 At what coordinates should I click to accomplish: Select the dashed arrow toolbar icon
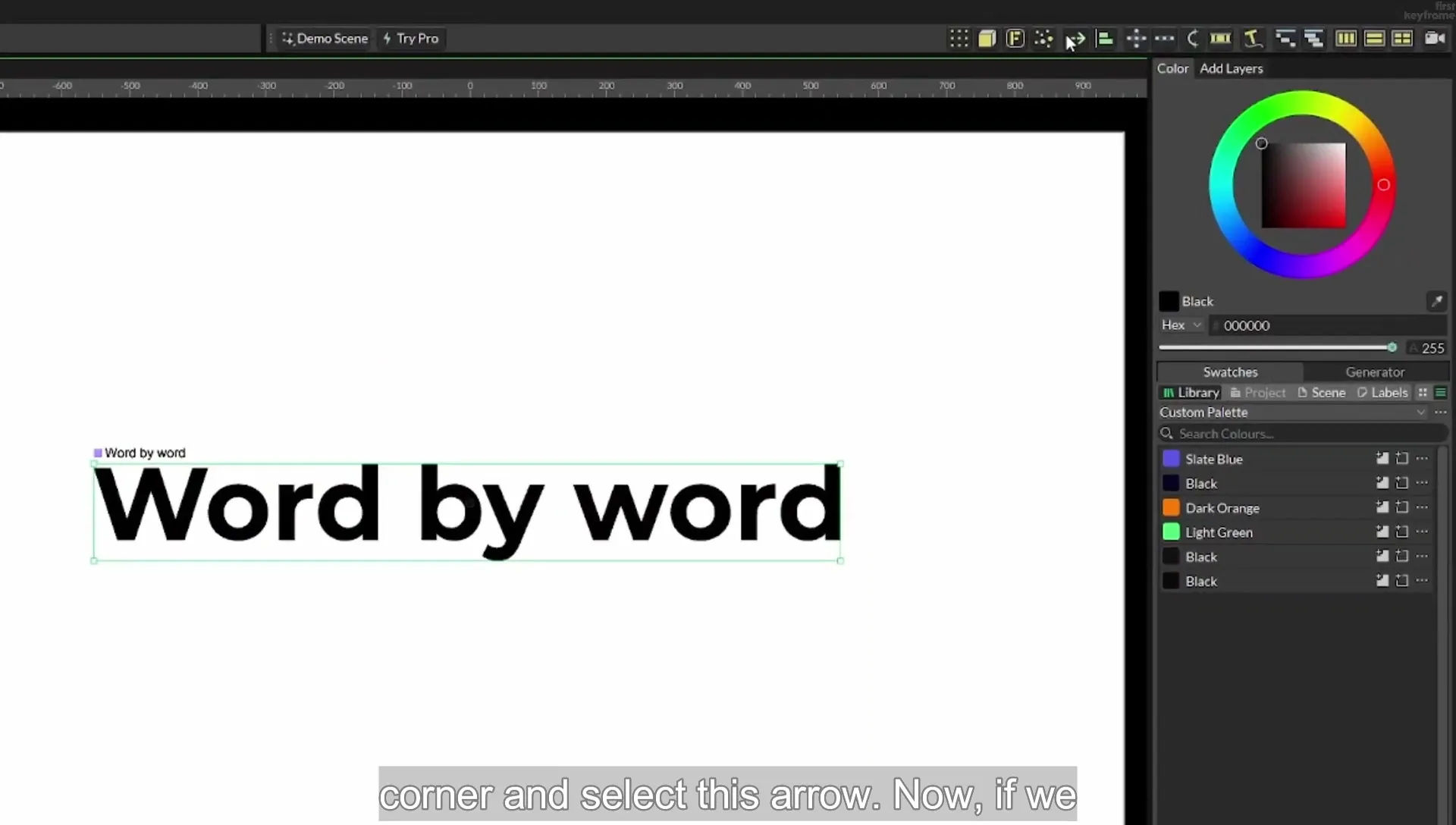coord(1075,39)
